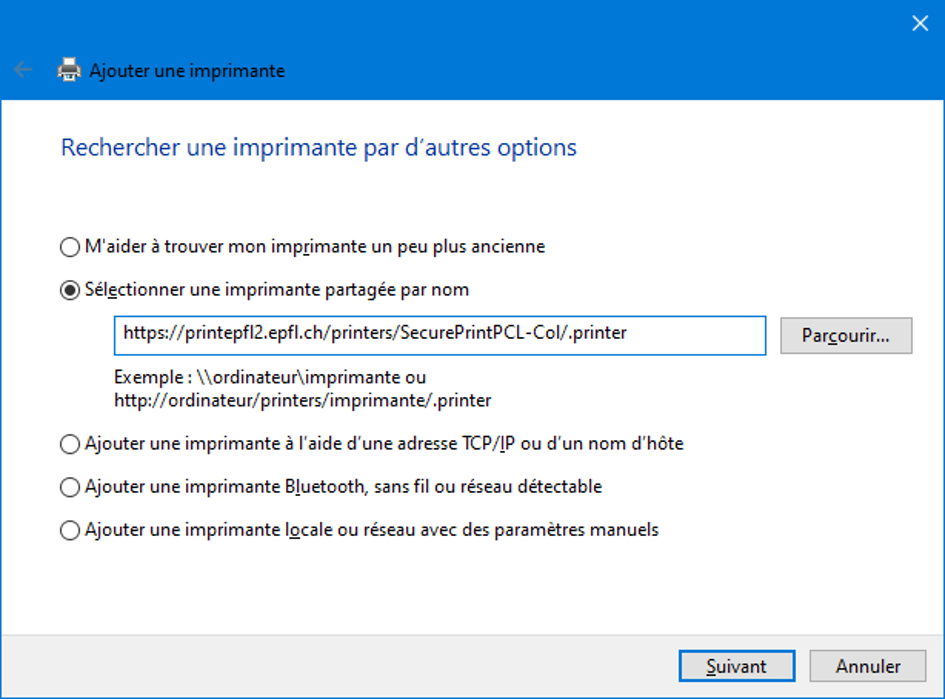Click heading 'Rechercher une imprimante par d'autres options'

319,147
